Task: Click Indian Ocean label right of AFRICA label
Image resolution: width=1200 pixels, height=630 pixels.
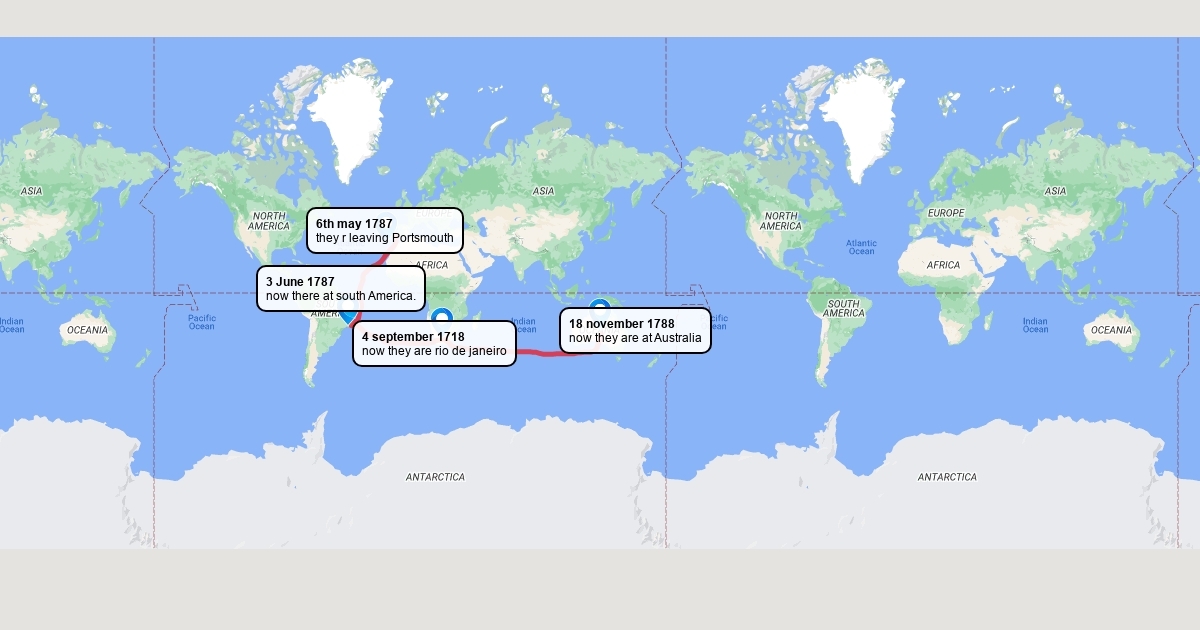Action: (x=1035, y=325)
